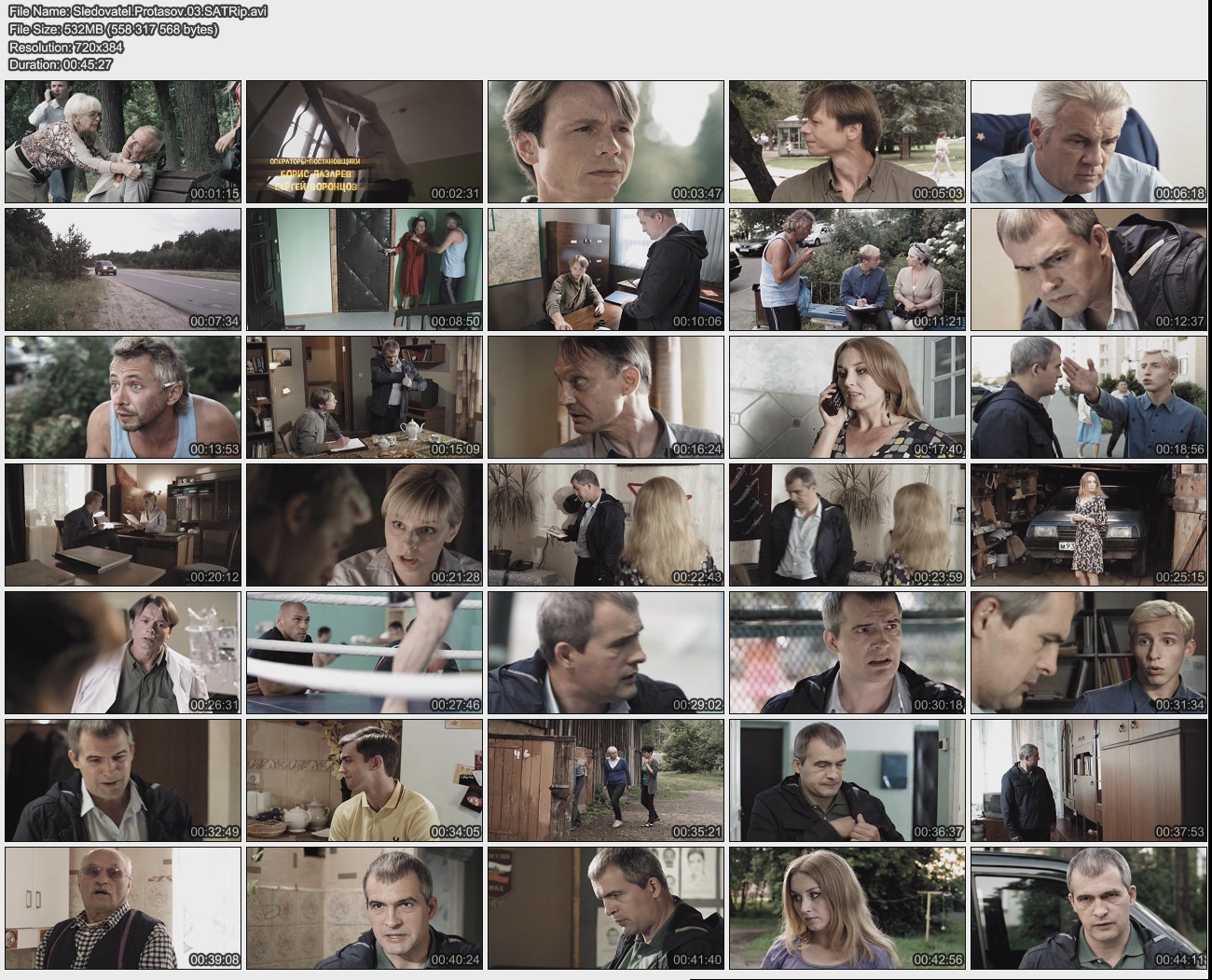This screenshot has width=1212, height=980.
Task: Click the final frame at 00:44:11
Action: tap(1089, 908)
